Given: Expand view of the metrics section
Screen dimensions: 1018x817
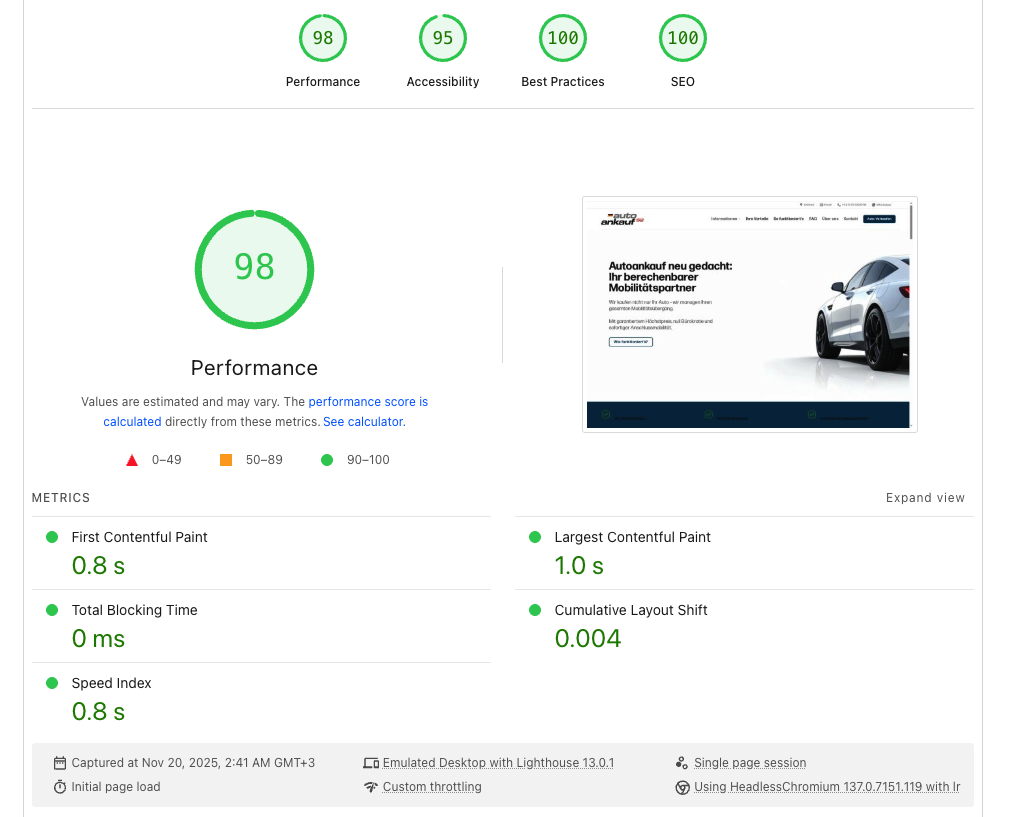Looking at the screenshot, I should (925, 497).
